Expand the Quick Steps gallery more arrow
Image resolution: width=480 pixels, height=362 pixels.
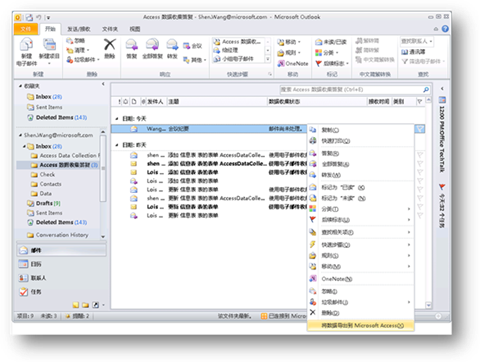267,59
